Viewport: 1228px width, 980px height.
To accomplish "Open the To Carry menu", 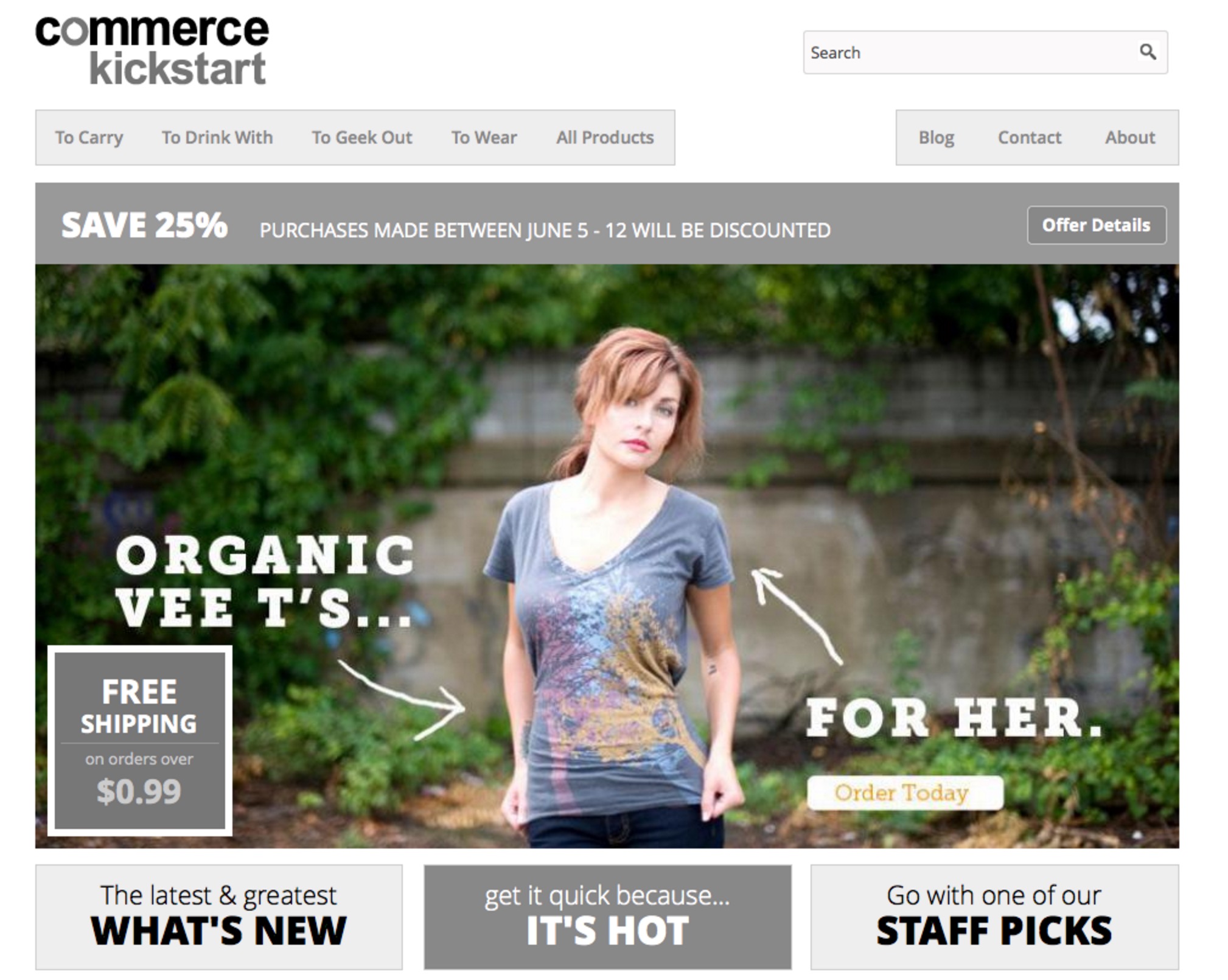I will (x=89, y=138).
